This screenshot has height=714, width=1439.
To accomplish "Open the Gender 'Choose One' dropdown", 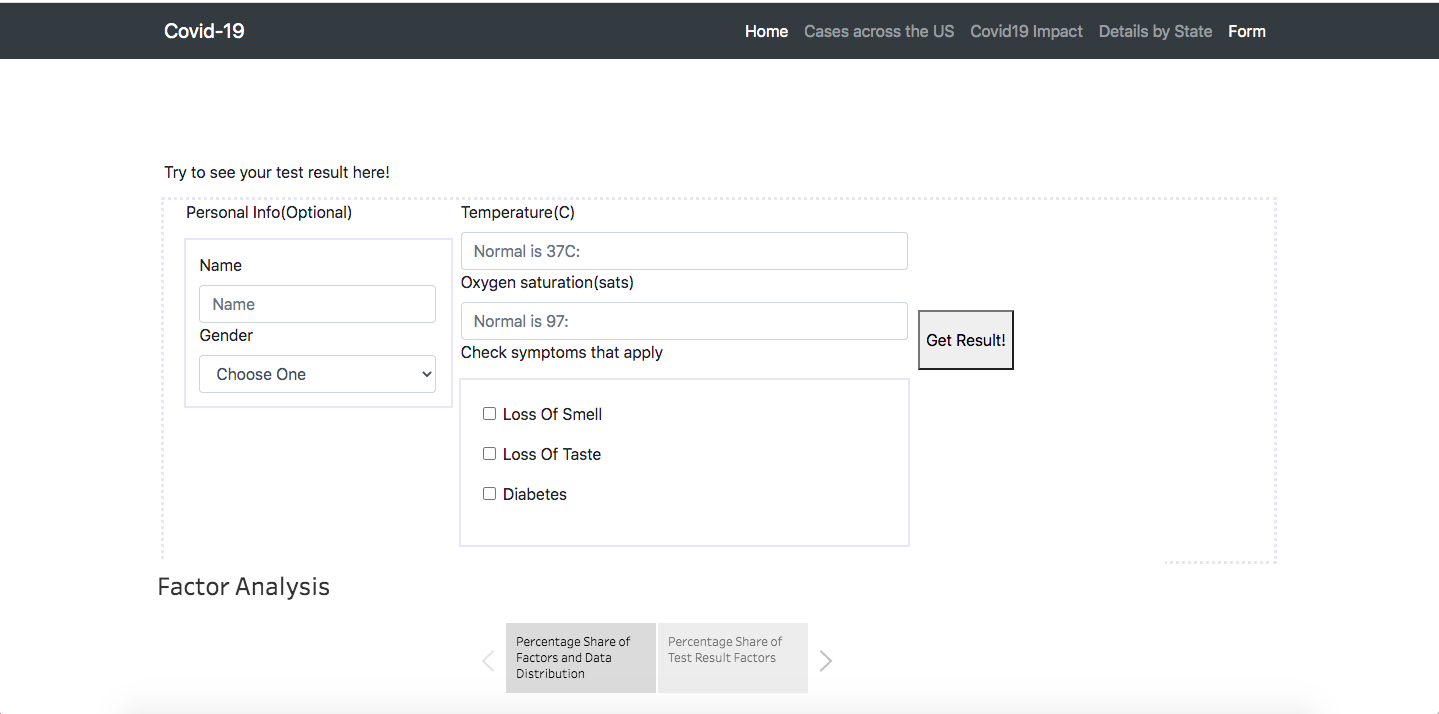I will coord(317,374).
